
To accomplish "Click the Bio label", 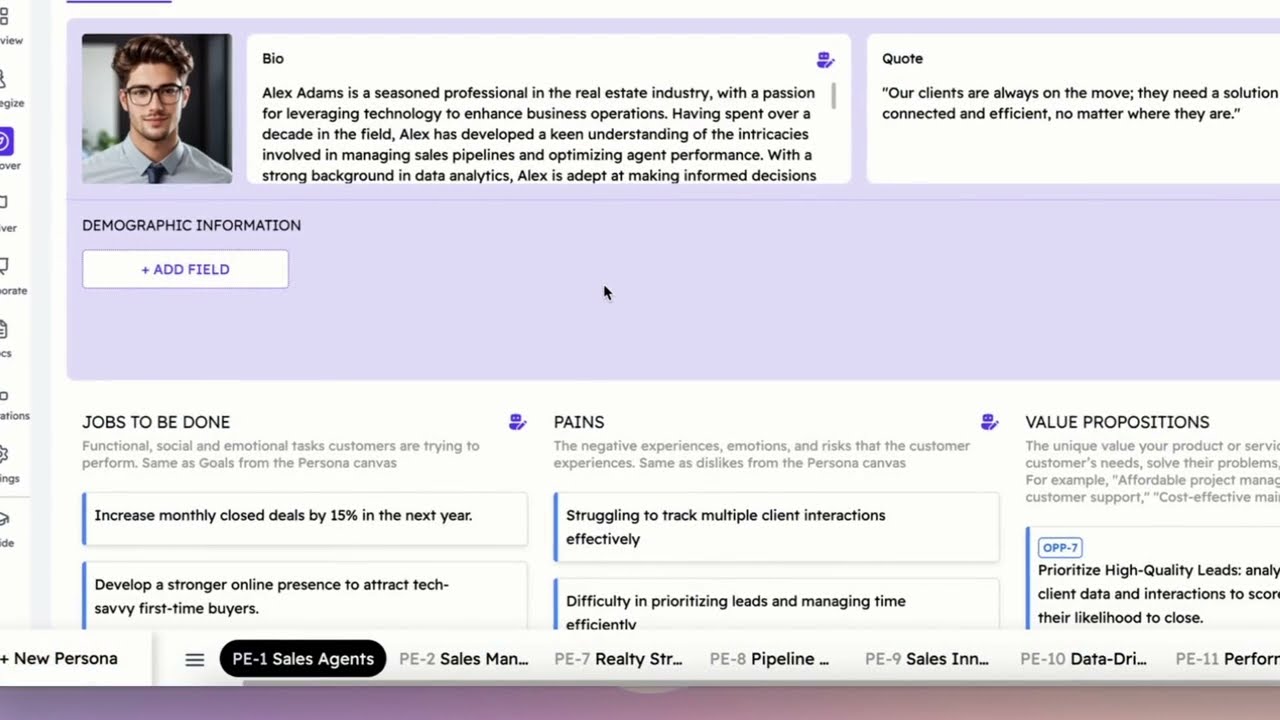I will tap(273, 59).
